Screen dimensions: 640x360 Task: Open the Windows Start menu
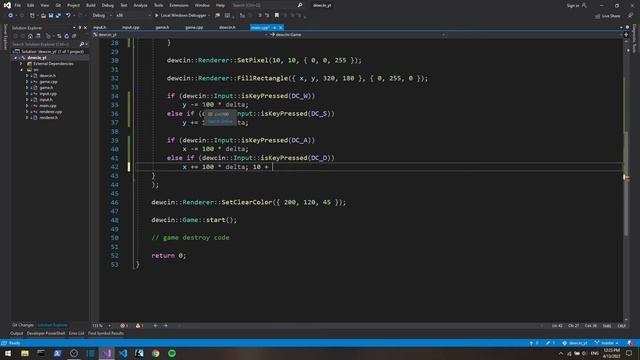(8, 353)
